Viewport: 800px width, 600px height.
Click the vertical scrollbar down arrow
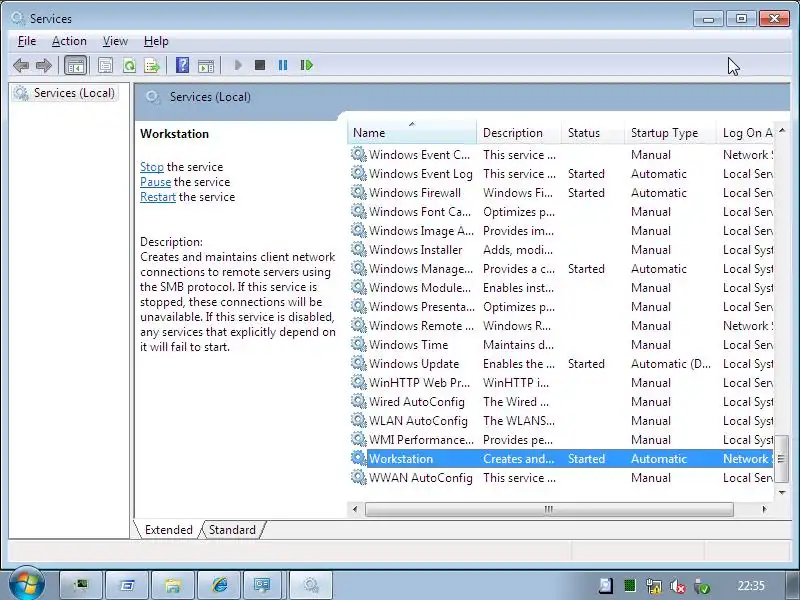[x=782, y=492]
